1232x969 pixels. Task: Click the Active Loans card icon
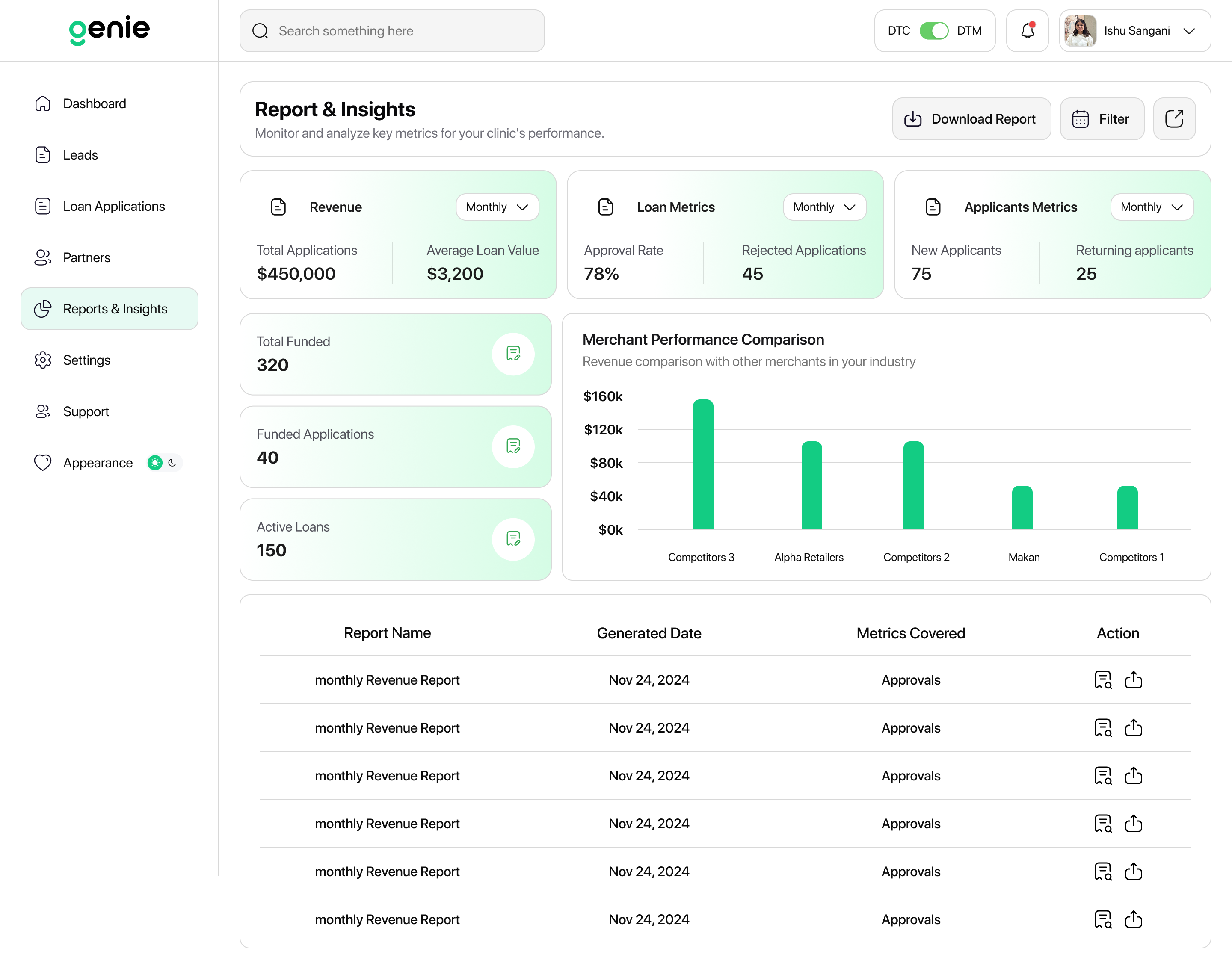[513, 539]
